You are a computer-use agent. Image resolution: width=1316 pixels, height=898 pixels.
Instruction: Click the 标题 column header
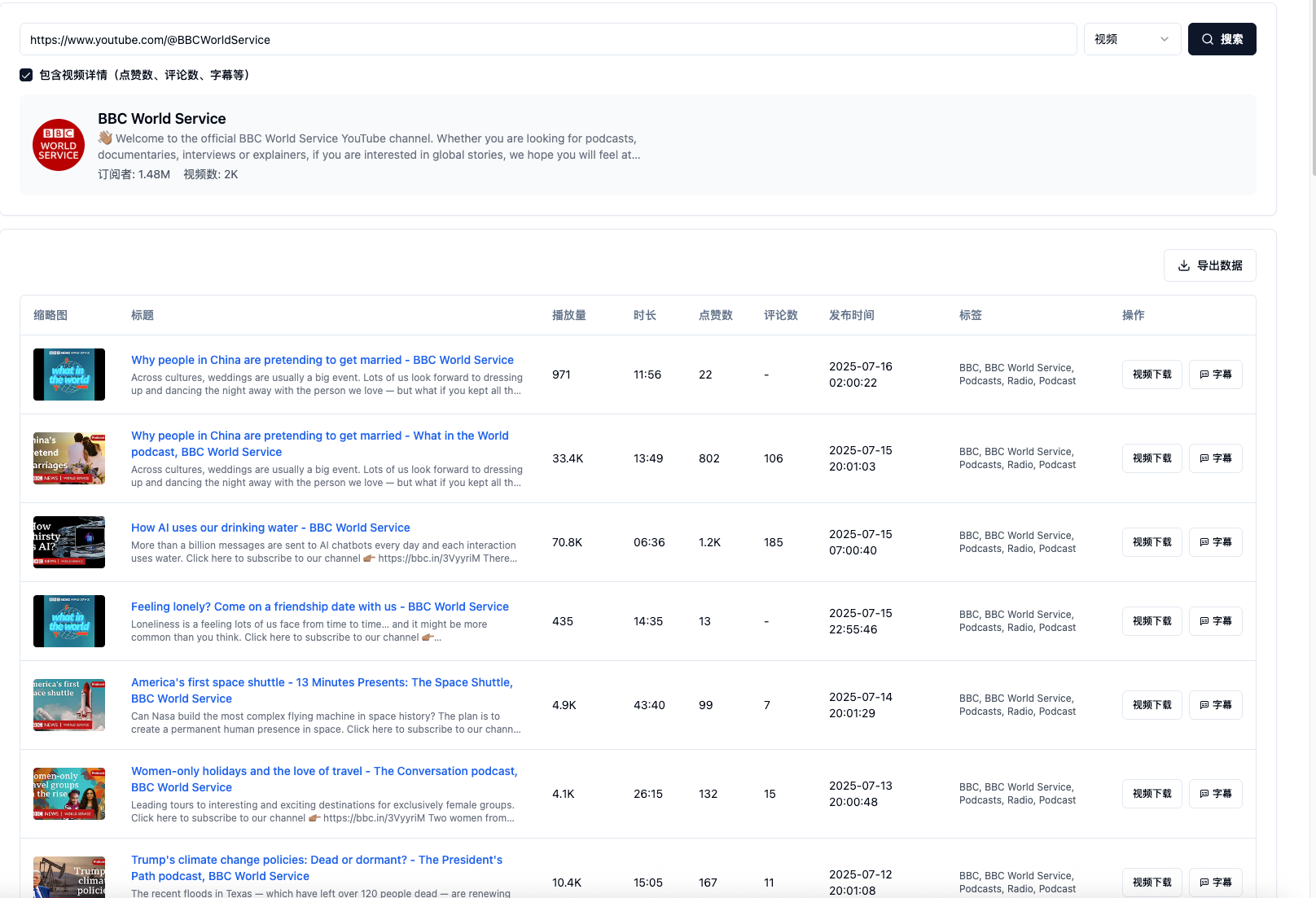(x=142, y=315)
